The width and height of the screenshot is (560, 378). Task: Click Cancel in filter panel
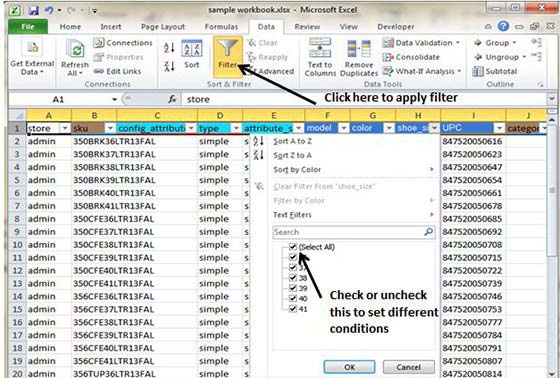pos(409,367)
